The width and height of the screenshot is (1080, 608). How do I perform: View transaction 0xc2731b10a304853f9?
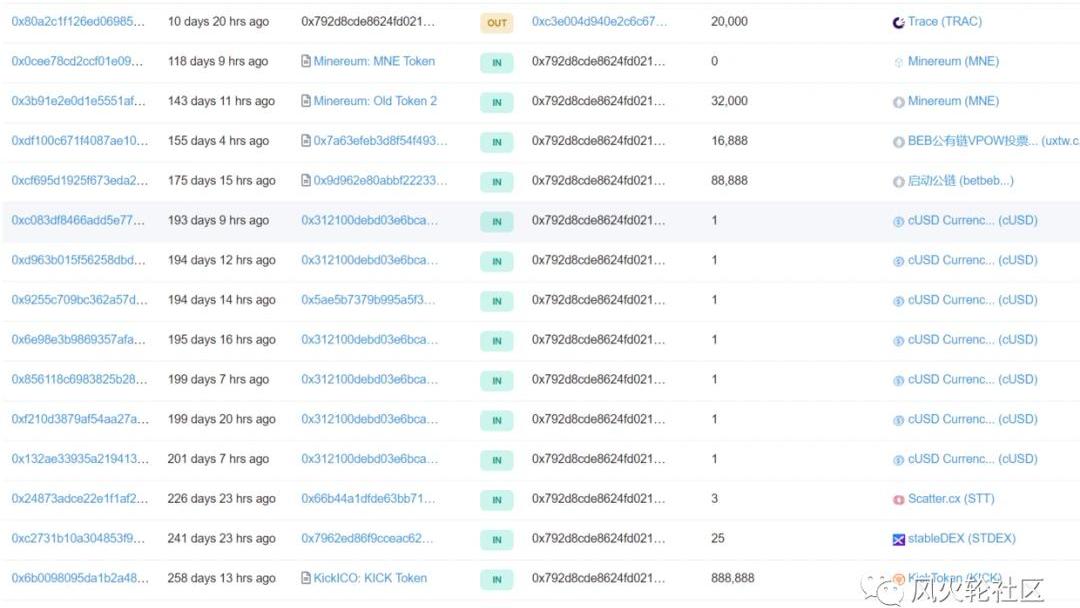(x=78, y=538)
